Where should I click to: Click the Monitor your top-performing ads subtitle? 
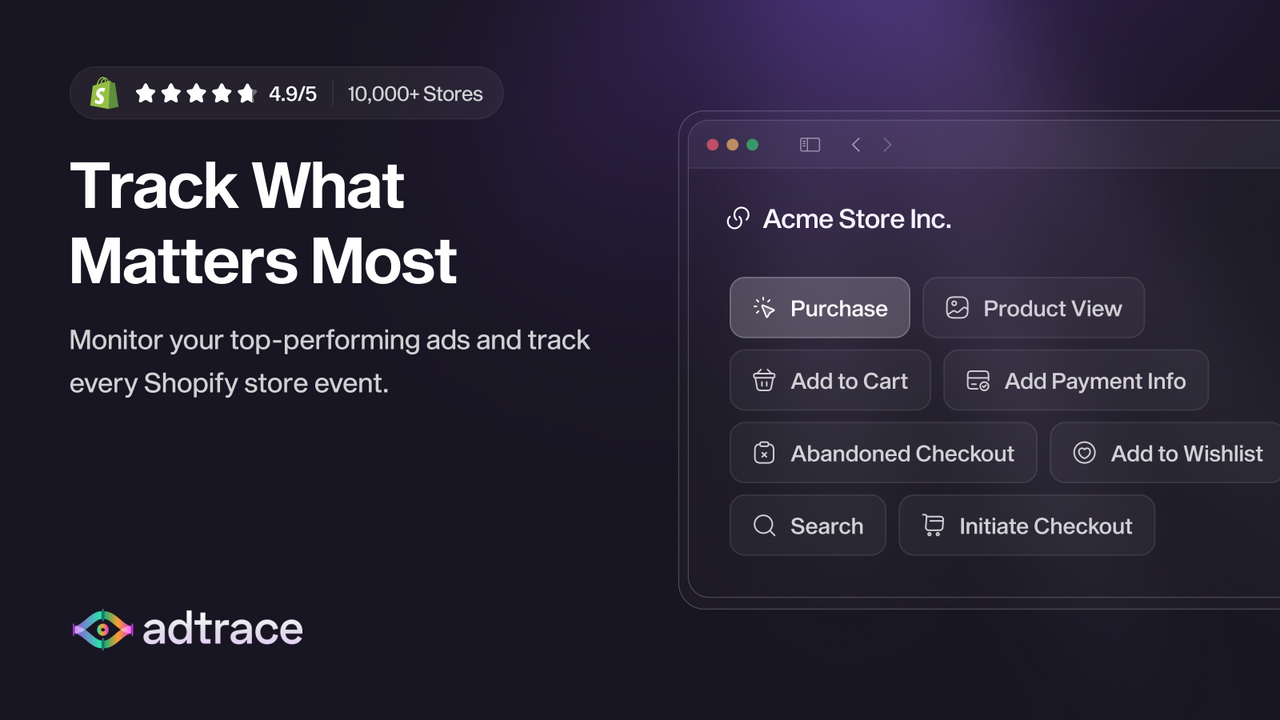click(x=330, y=361)
